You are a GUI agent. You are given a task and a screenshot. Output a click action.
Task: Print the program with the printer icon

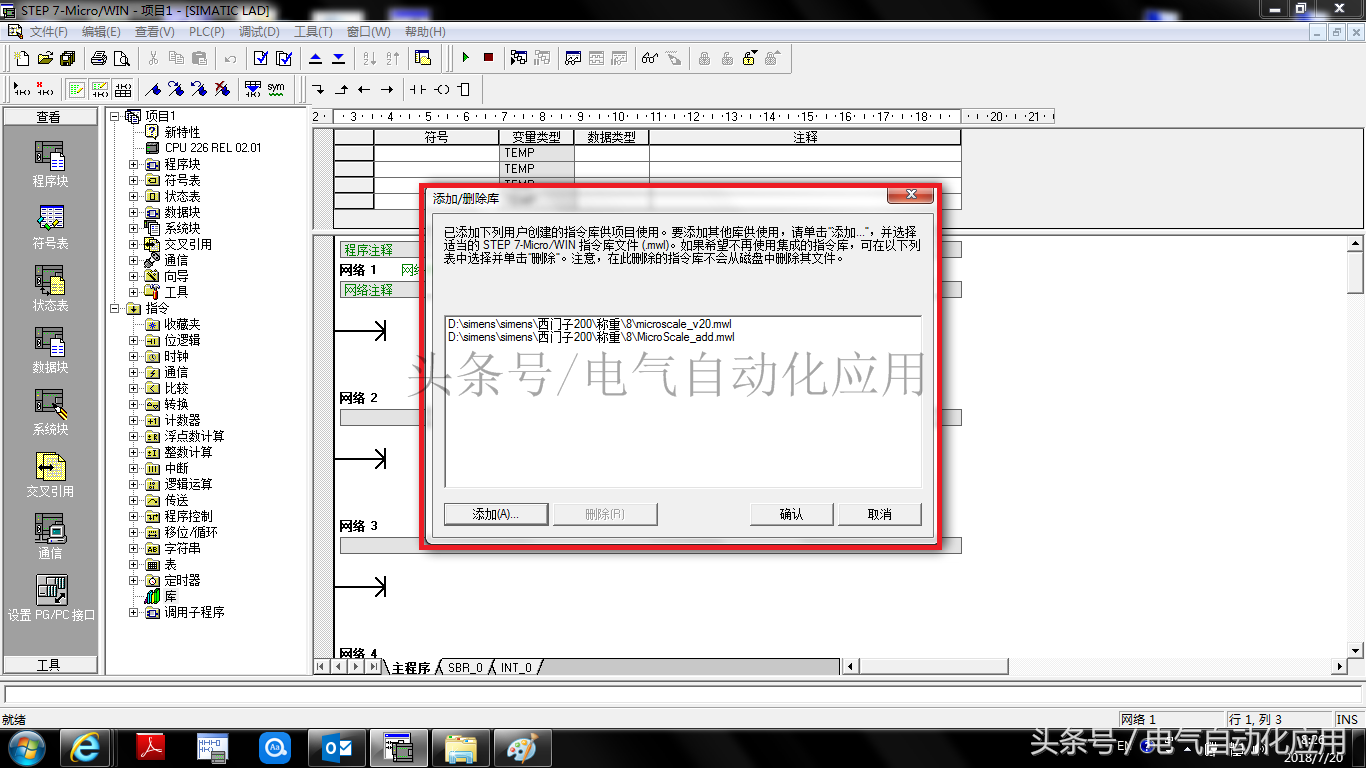[99, 58]
